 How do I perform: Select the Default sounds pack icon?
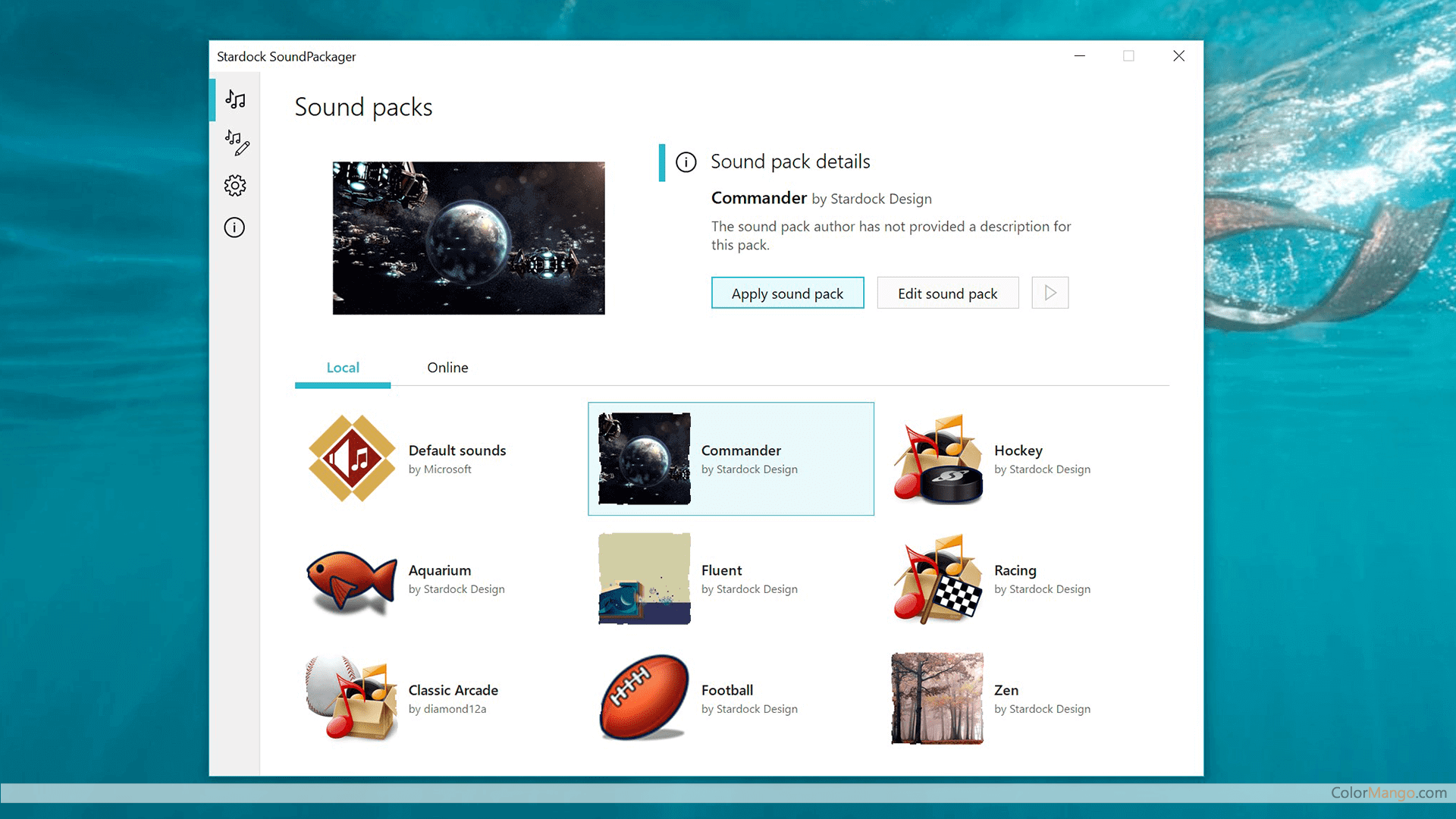[352, 458]
